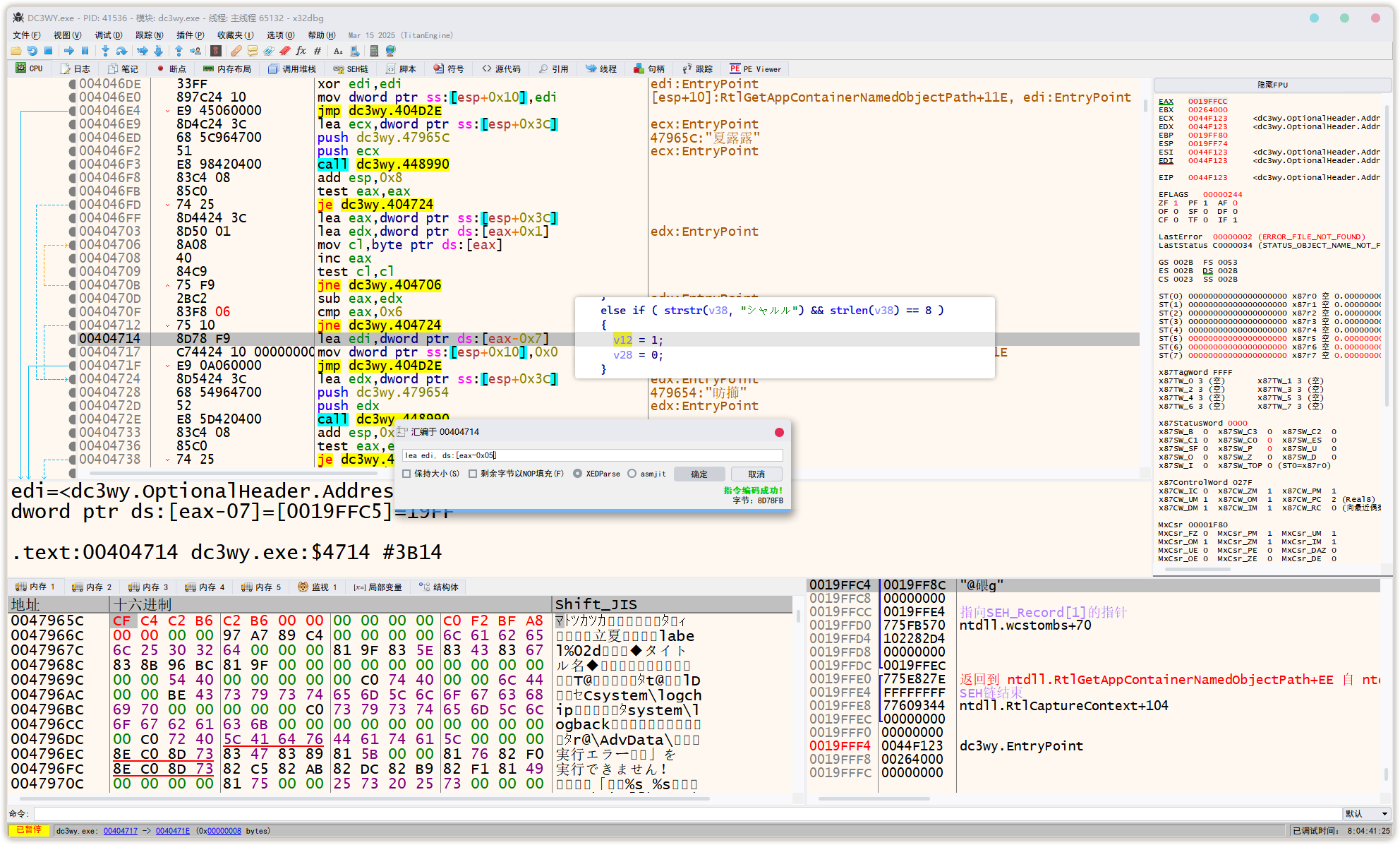Viewport: 1400px width, 845px height.
Task: Click the Step into icon
Action: (105, 51)
